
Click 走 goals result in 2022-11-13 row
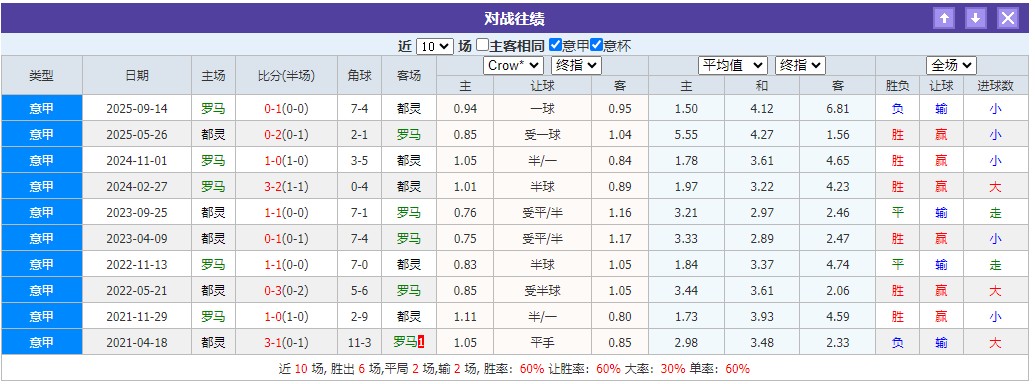click(x=995, y=265)
